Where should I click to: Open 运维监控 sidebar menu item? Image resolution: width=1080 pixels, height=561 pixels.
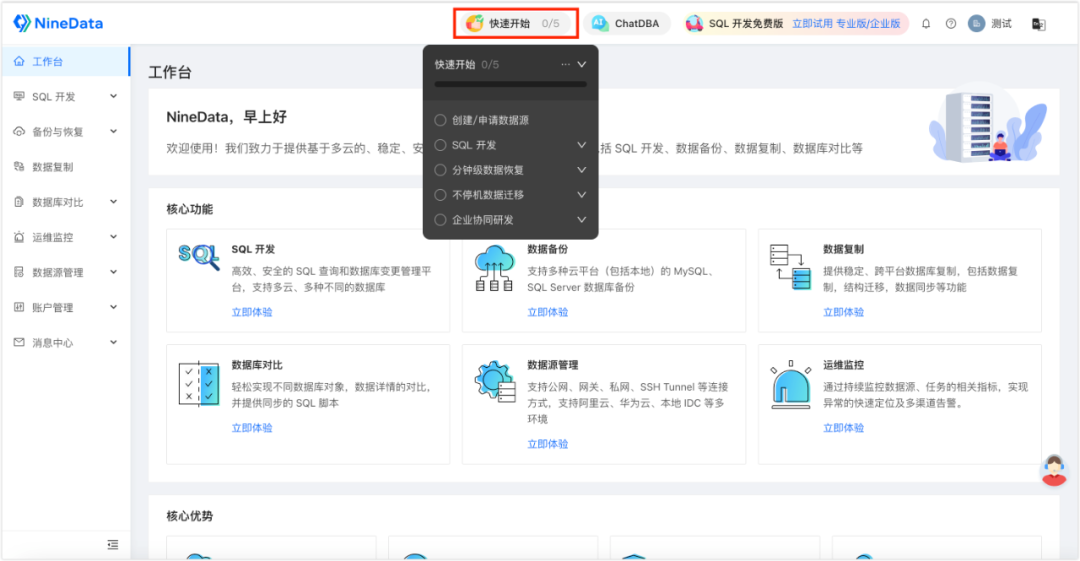tap(65, 237)
